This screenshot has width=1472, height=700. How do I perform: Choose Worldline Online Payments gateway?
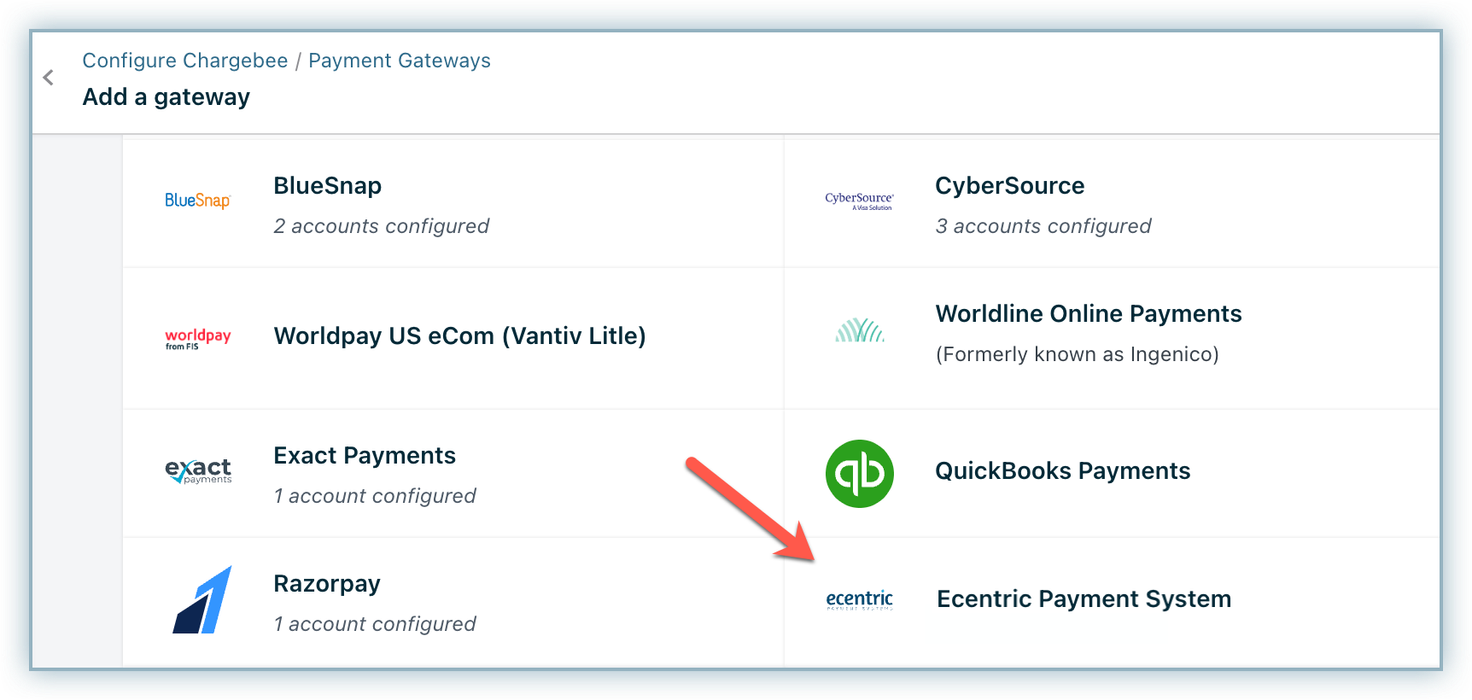(x=1088, y=314)
